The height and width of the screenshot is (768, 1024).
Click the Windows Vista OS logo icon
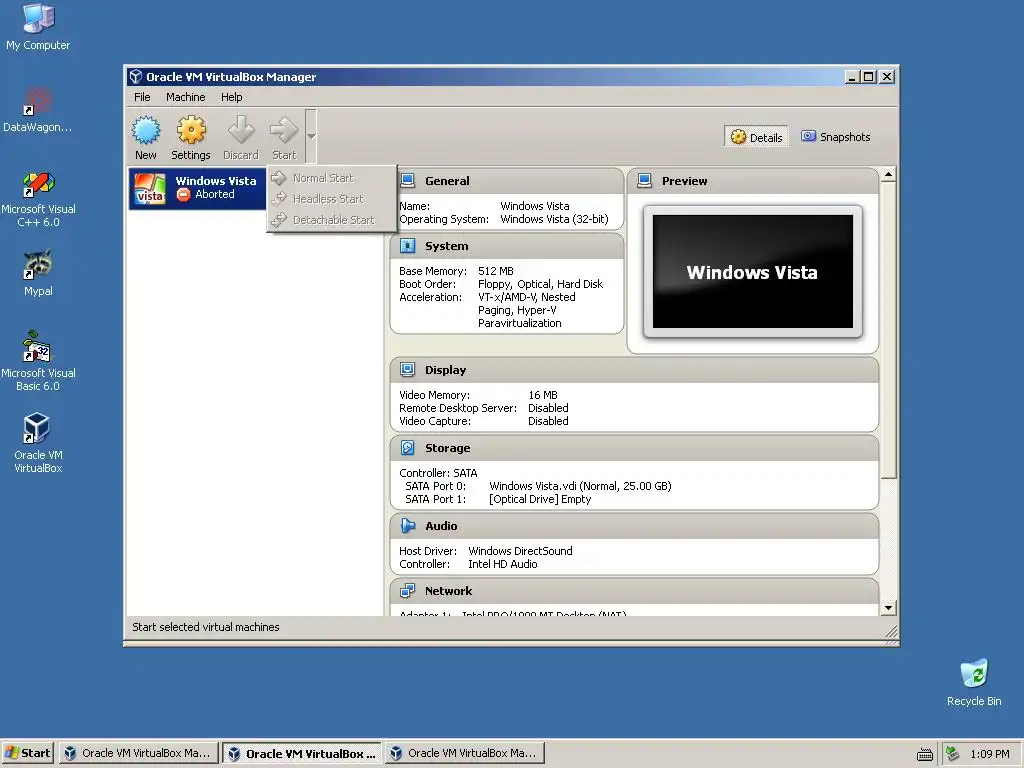pos(150,189)
